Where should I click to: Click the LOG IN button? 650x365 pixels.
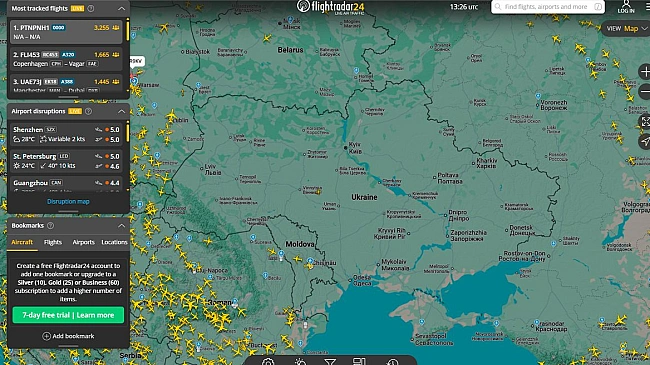click(x=626, y=7)
